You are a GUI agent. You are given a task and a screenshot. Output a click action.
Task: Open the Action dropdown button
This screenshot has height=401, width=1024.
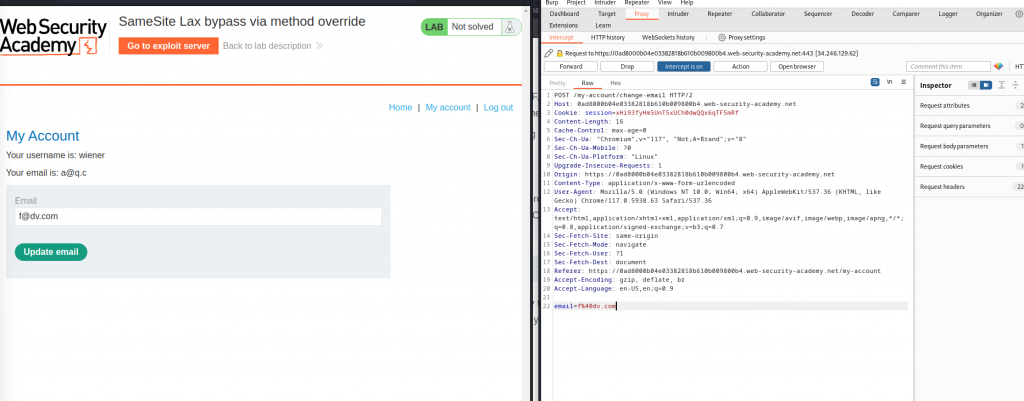tap(740, 67)
